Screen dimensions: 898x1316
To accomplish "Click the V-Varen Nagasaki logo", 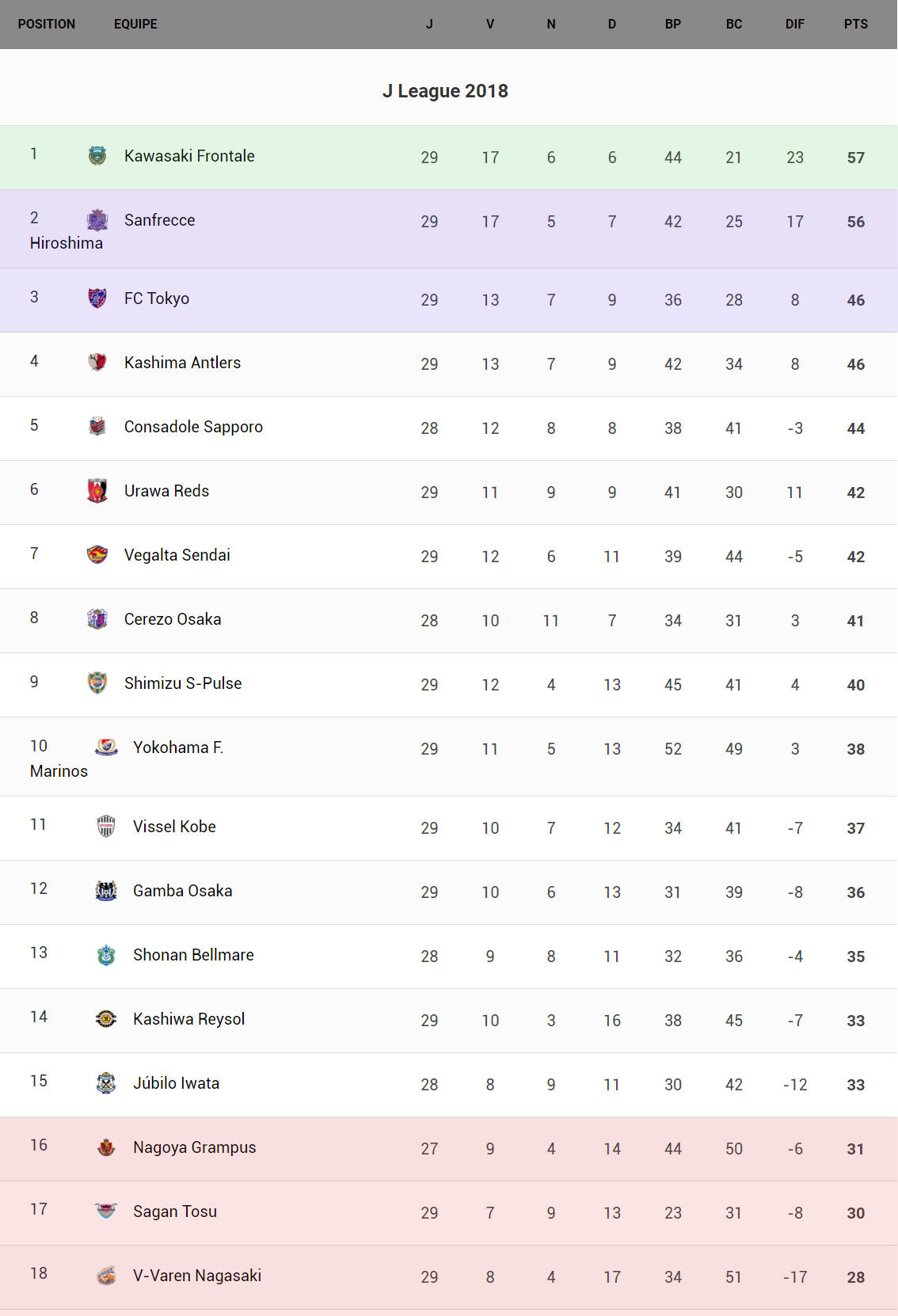I will click(106, 1276).
